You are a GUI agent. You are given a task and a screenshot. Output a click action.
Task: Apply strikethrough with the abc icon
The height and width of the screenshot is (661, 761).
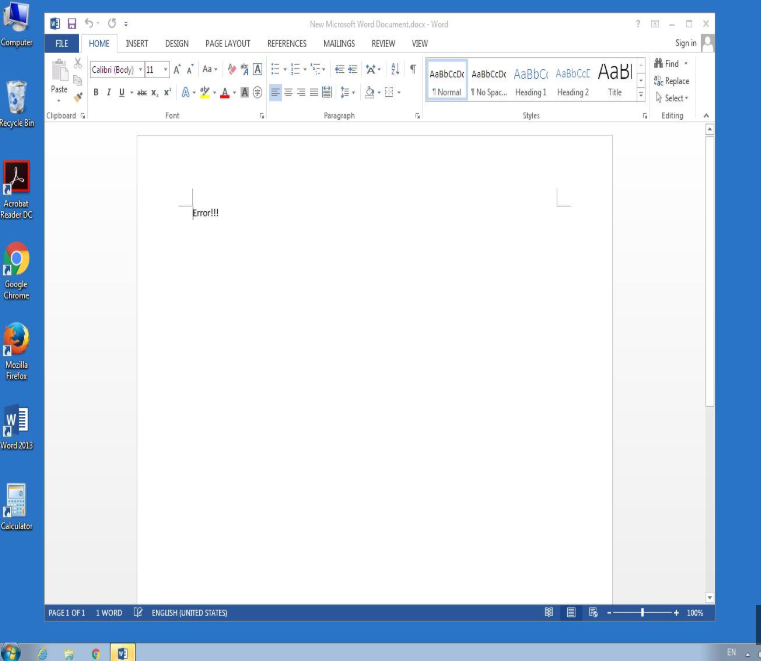(142, 92)
